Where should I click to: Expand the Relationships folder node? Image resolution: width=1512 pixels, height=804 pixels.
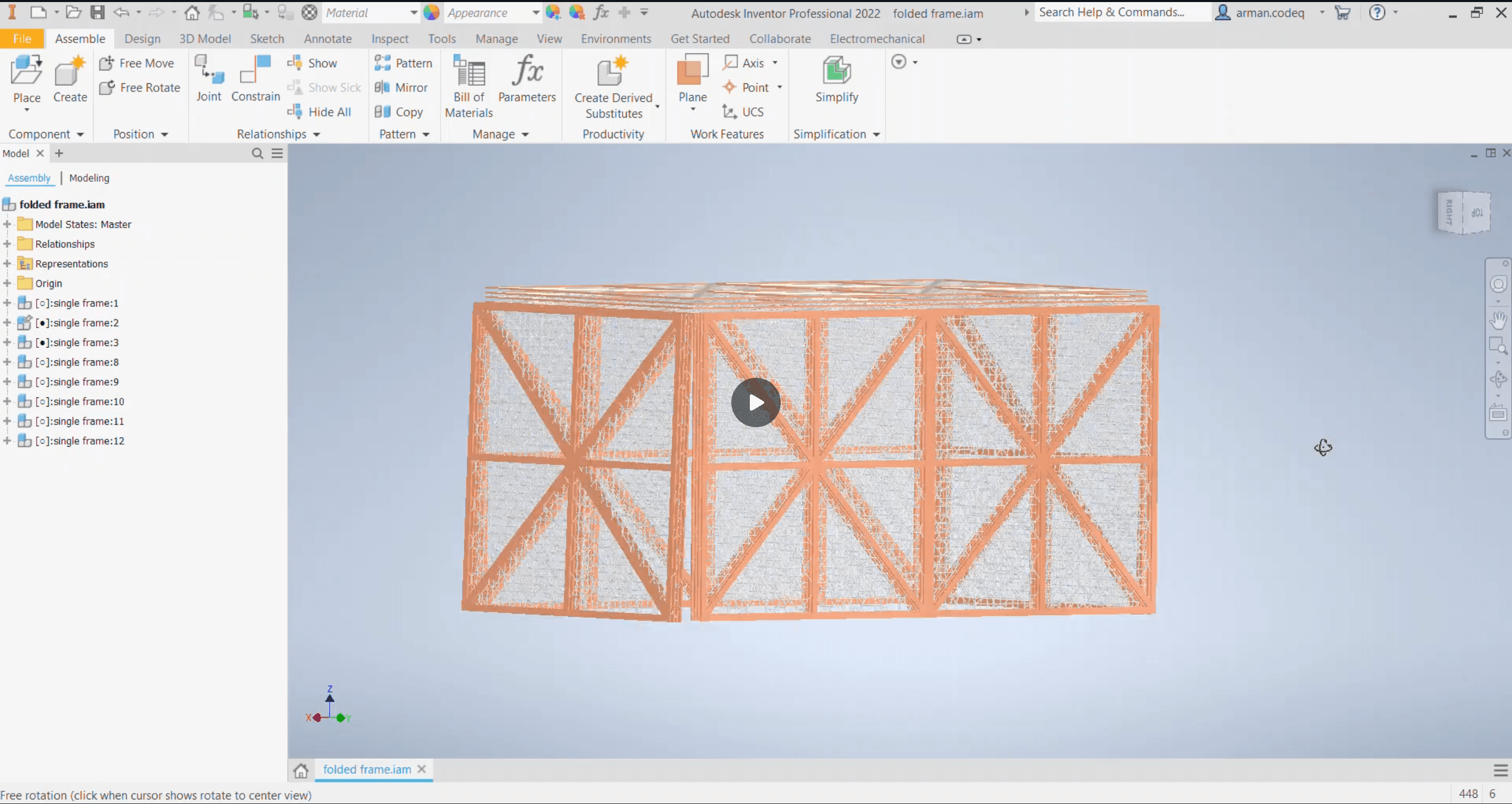coord(7,244)
